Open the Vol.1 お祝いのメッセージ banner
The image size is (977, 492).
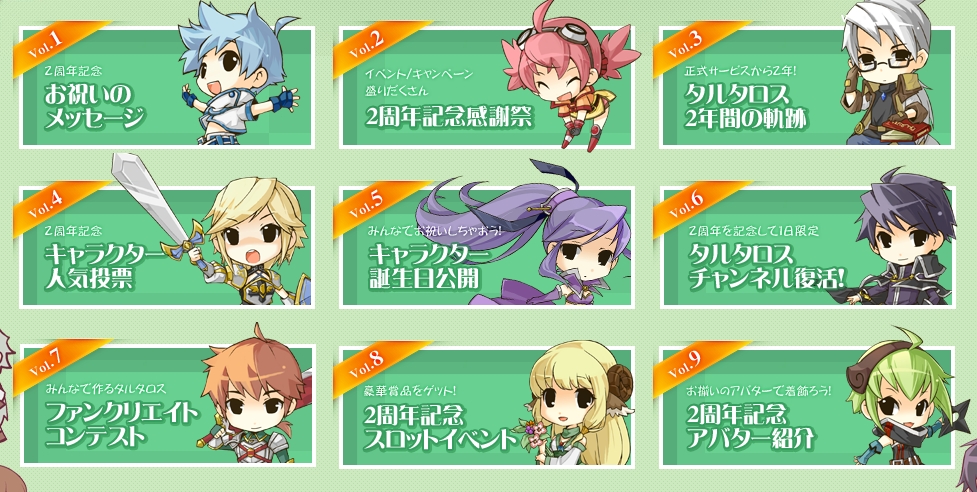pyautogui.click(x=166, y=87)
